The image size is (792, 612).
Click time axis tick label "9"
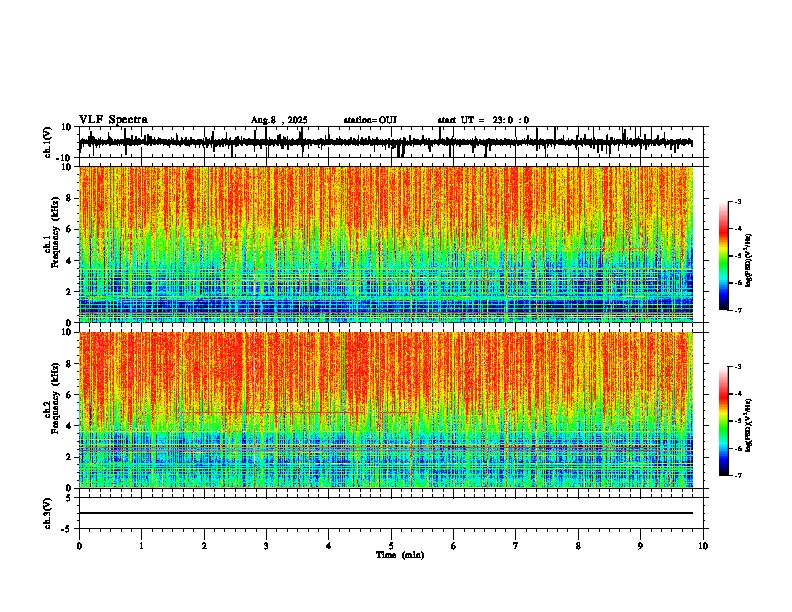pos(640,546)
